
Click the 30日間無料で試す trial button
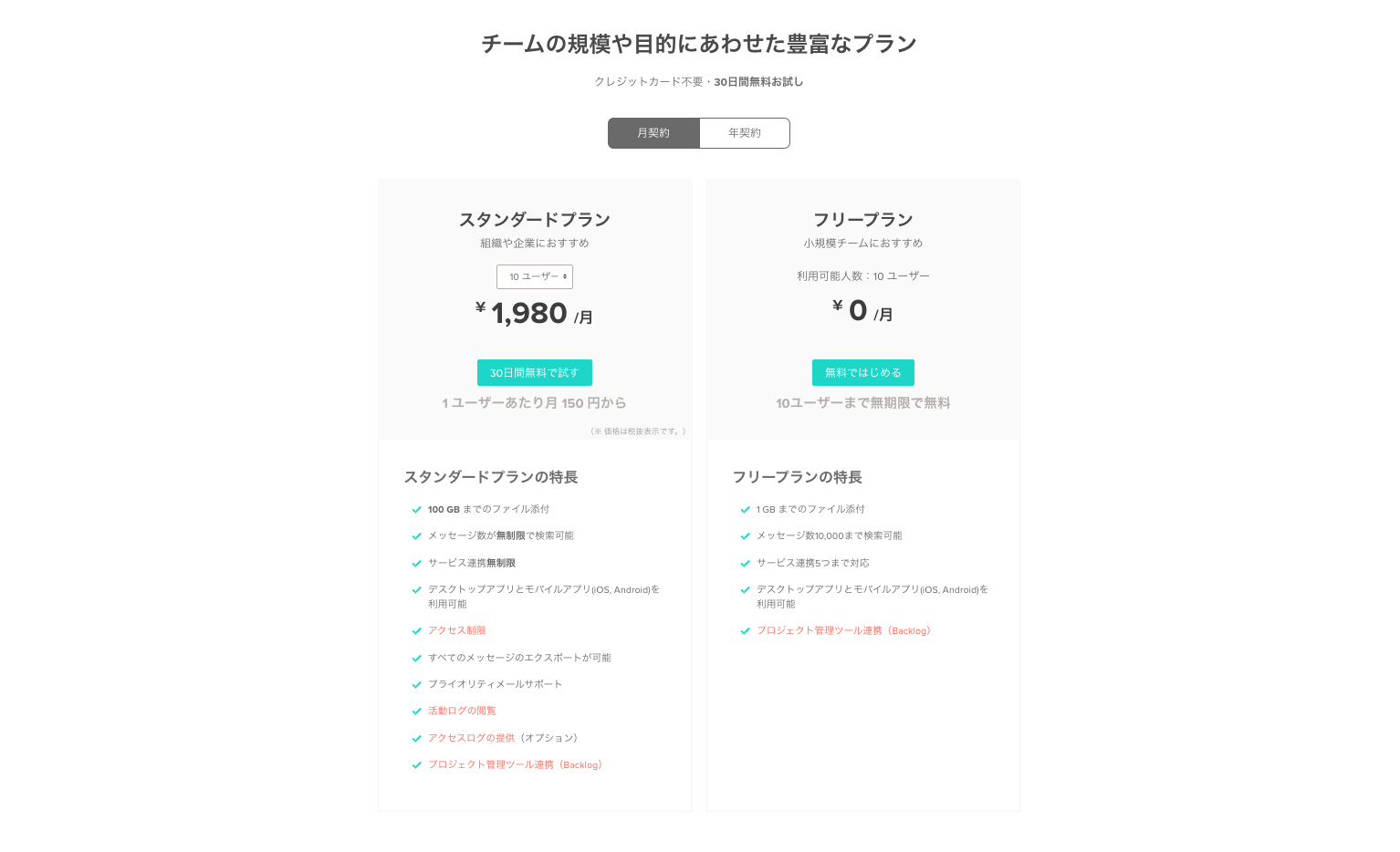tap(534, 373)
